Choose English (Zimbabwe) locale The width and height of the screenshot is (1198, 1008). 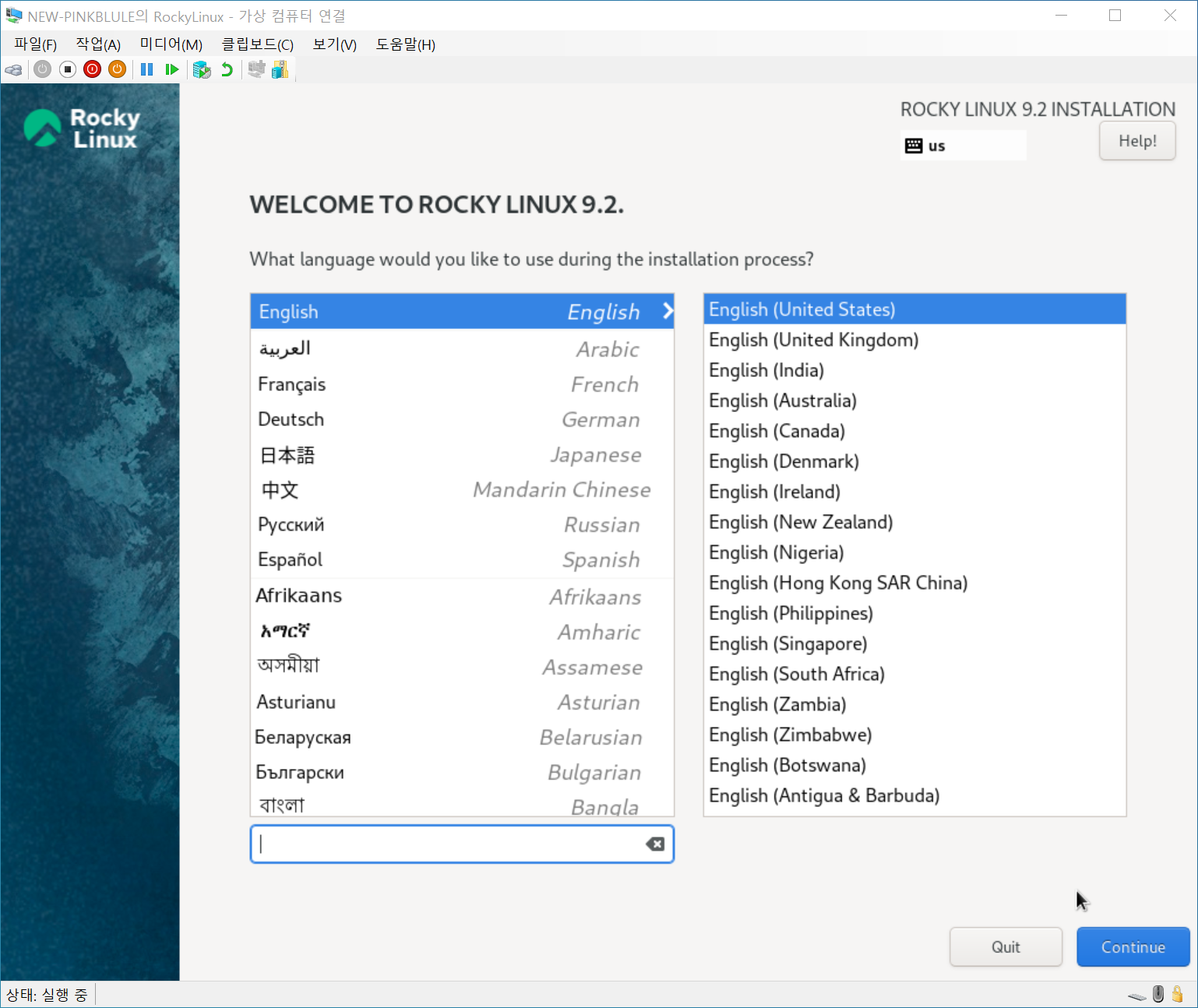click(x=914, y=735)
